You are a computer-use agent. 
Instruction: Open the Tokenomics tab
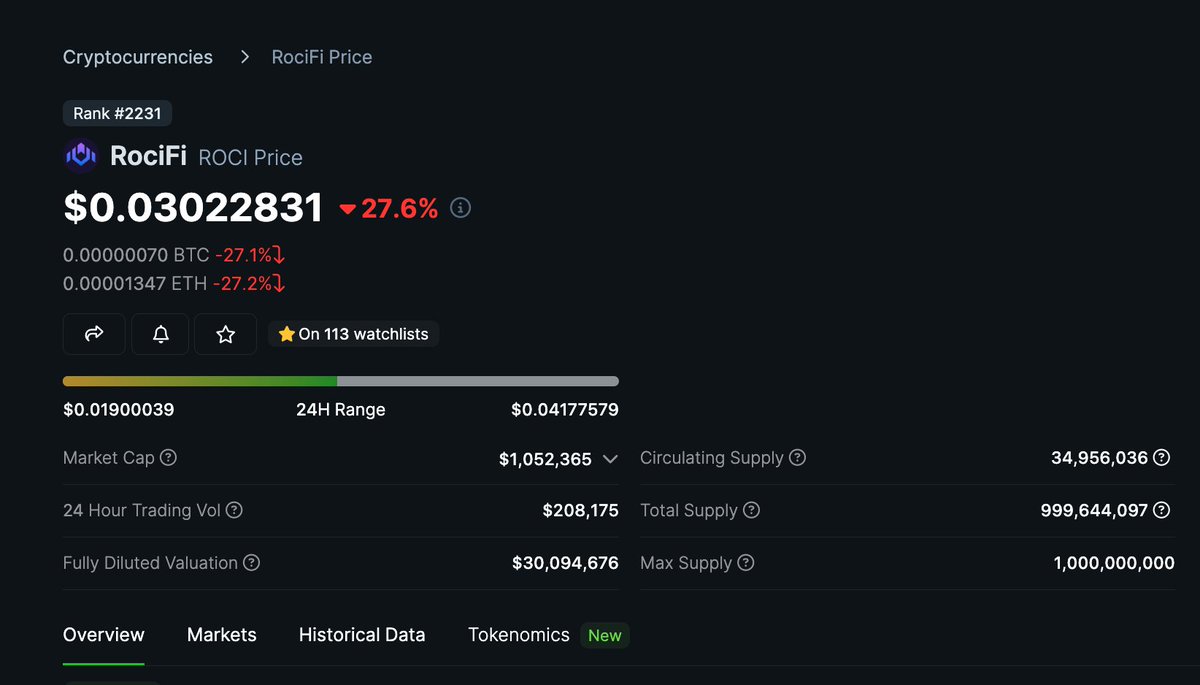pos(518,634)
